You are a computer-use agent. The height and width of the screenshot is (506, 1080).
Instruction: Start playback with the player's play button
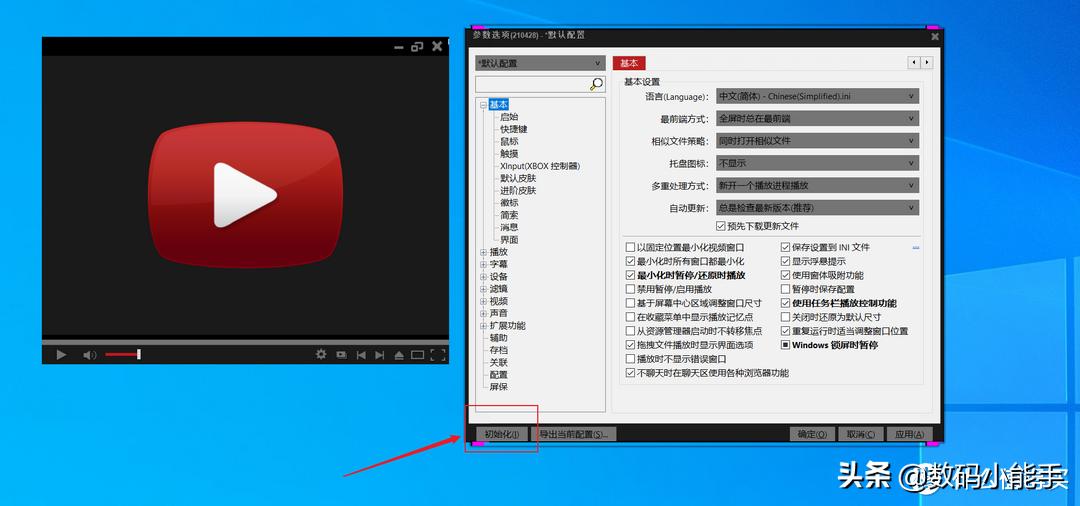coord(61,355)
